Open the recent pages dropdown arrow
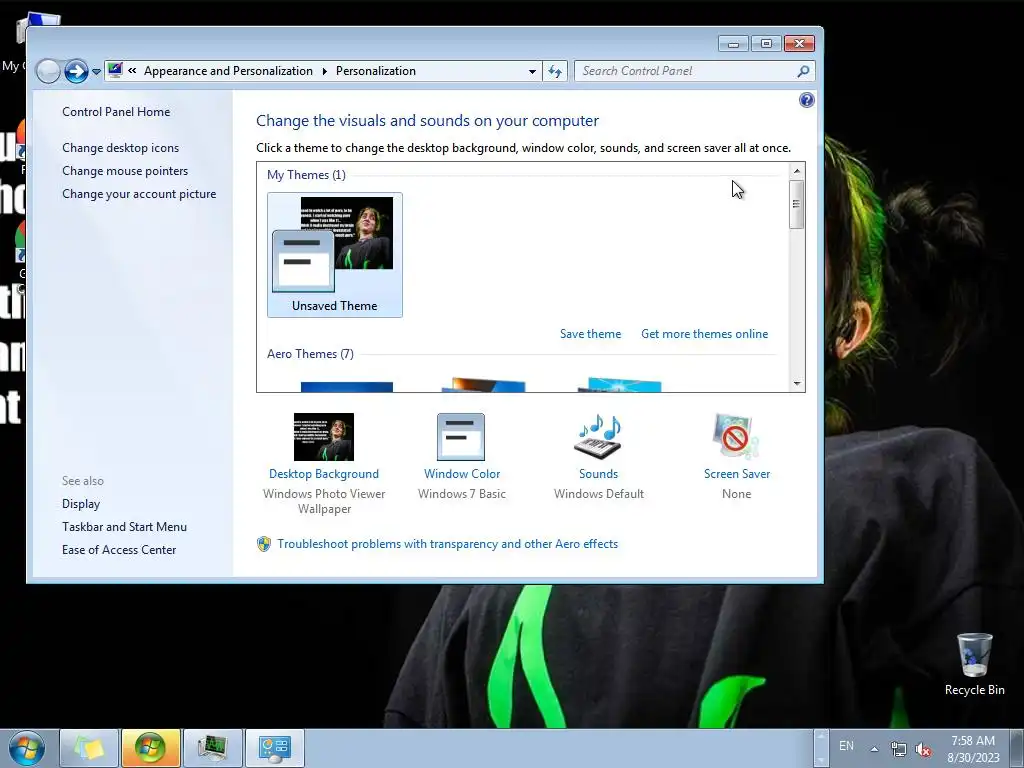 [96, 71]
